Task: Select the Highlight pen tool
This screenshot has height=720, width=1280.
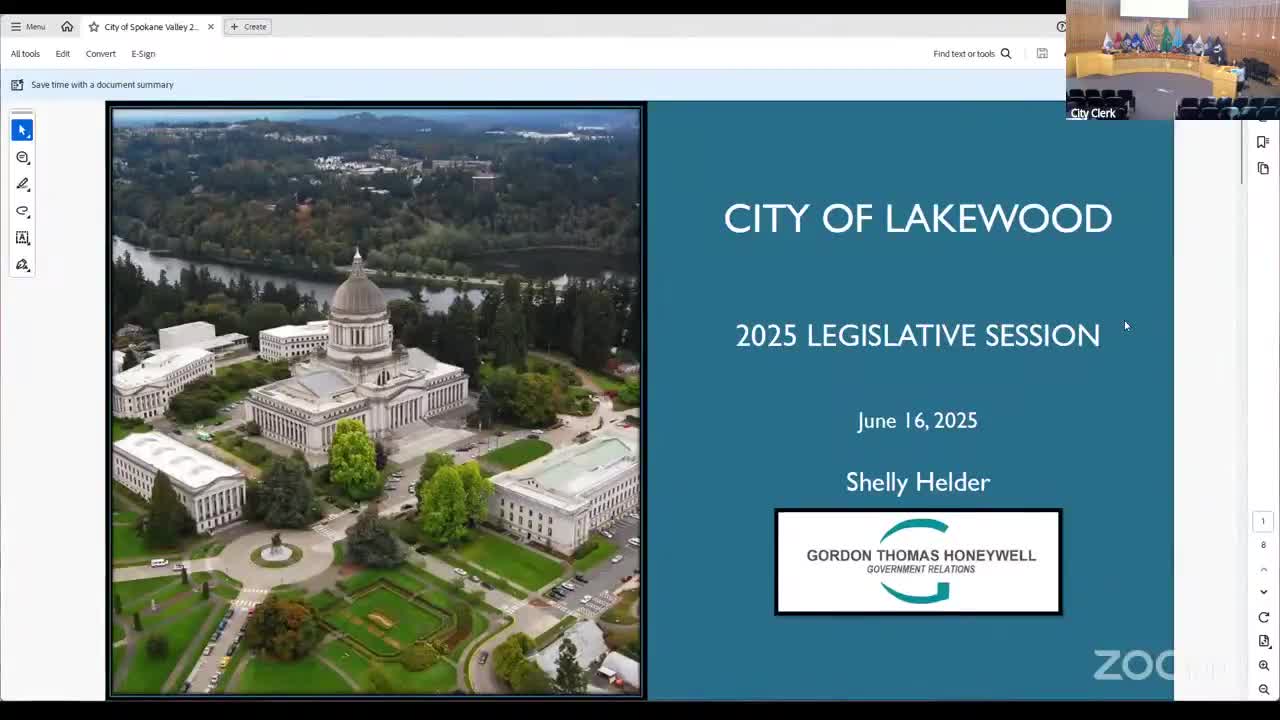Action: (x=22, y=184)
